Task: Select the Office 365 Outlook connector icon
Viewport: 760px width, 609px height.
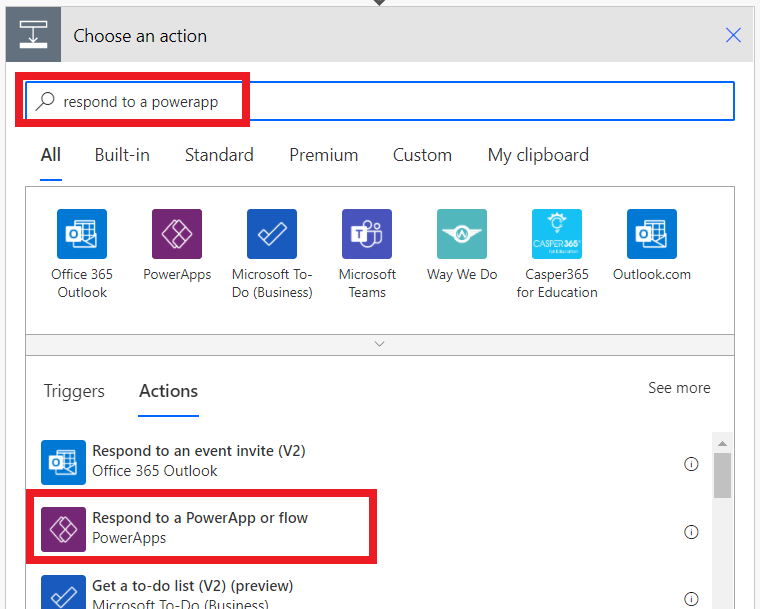Action: [81, 234]
